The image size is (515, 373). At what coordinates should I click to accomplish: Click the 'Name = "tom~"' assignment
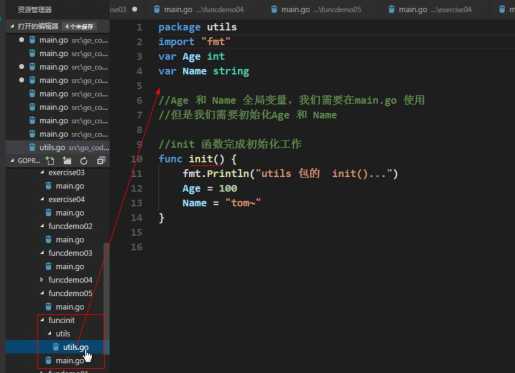(x=222, y=203)
